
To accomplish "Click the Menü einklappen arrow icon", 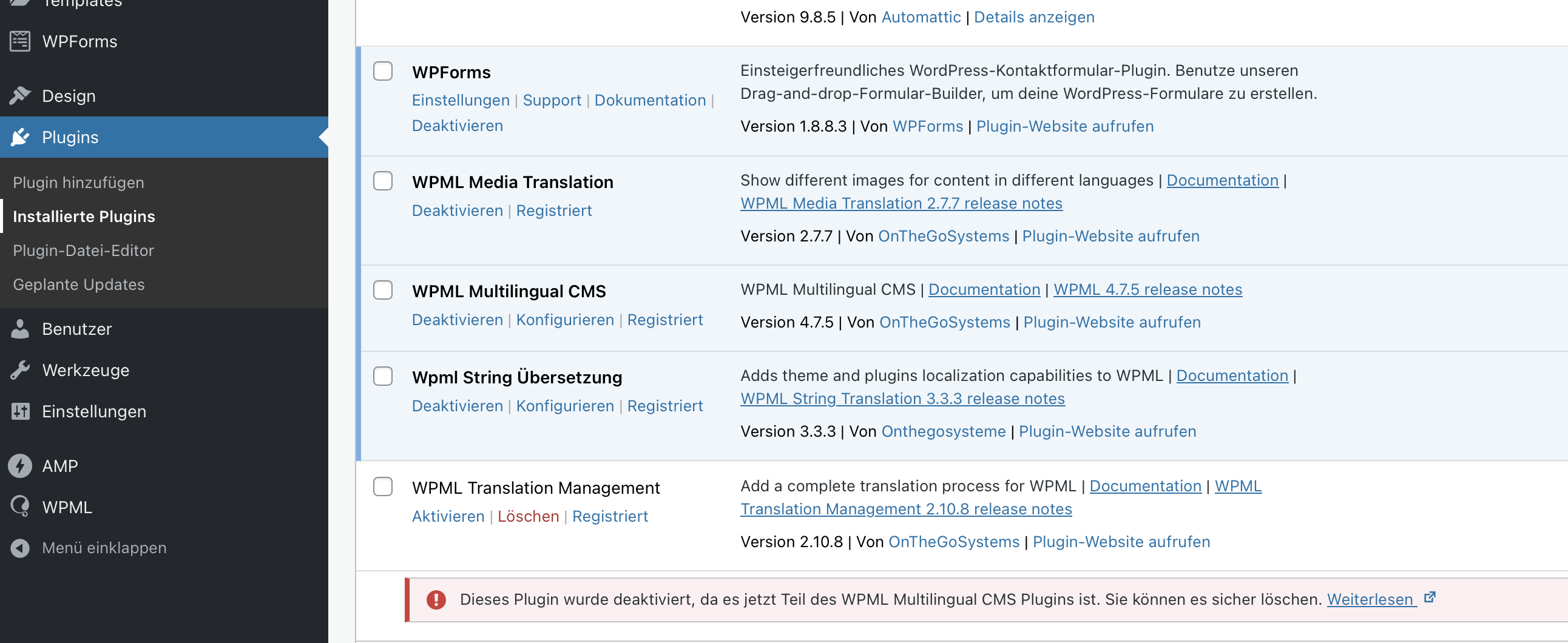I will 20,548.
